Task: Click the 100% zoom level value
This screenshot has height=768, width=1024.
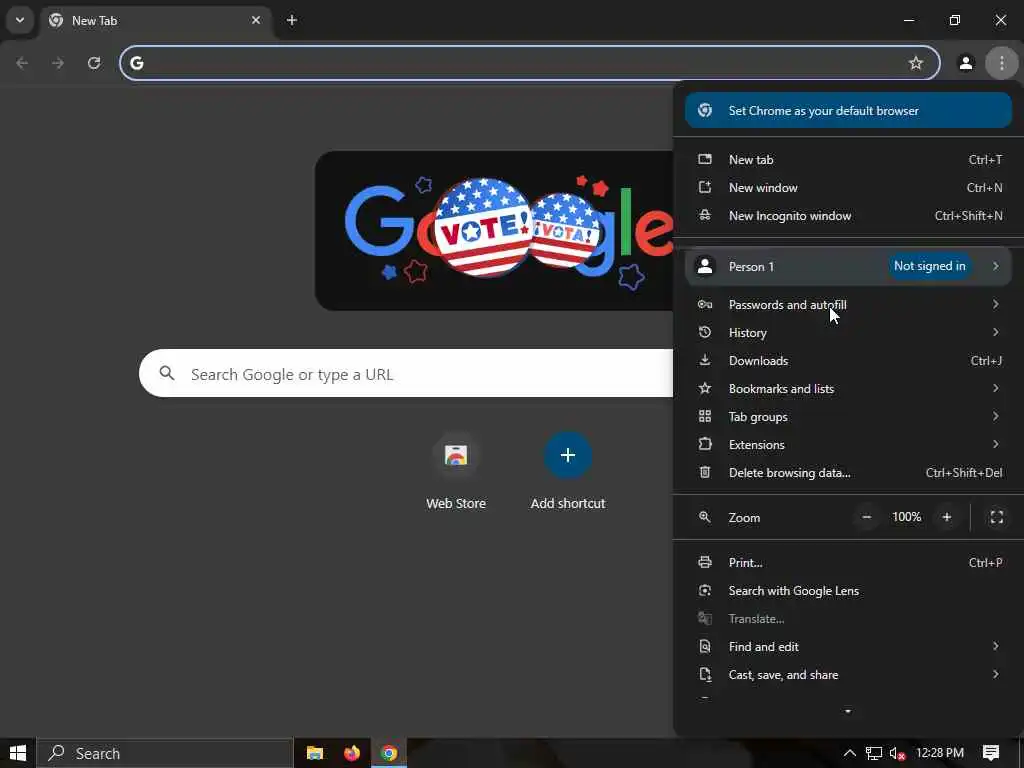Action: 906,517
